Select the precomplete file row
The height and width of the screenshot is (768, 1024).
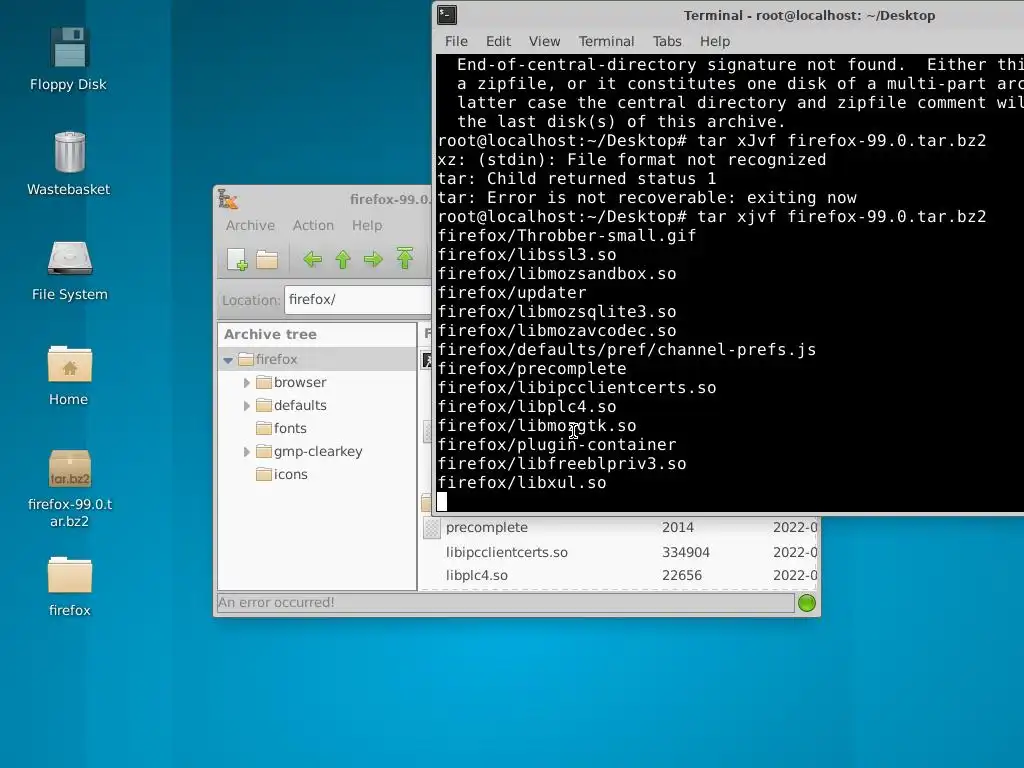619,528
